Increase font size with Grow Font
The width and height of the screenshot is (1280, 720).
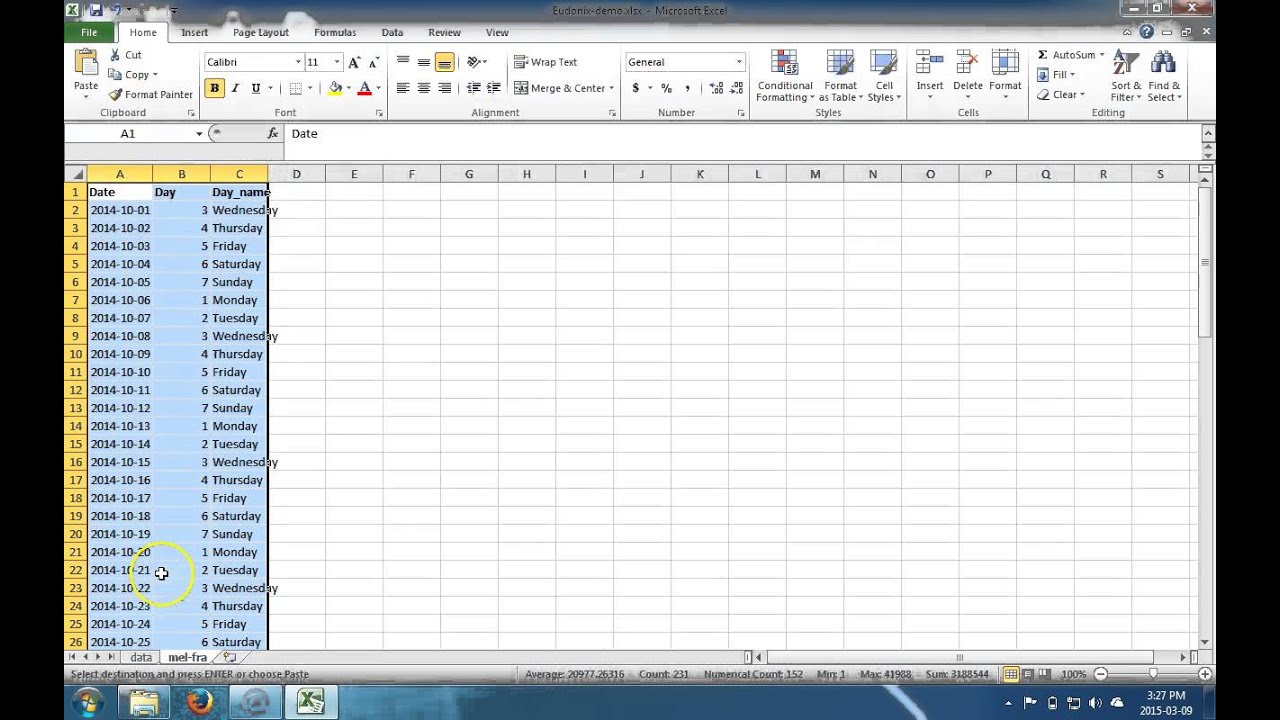pyautogui.click(x=354, y=62)
